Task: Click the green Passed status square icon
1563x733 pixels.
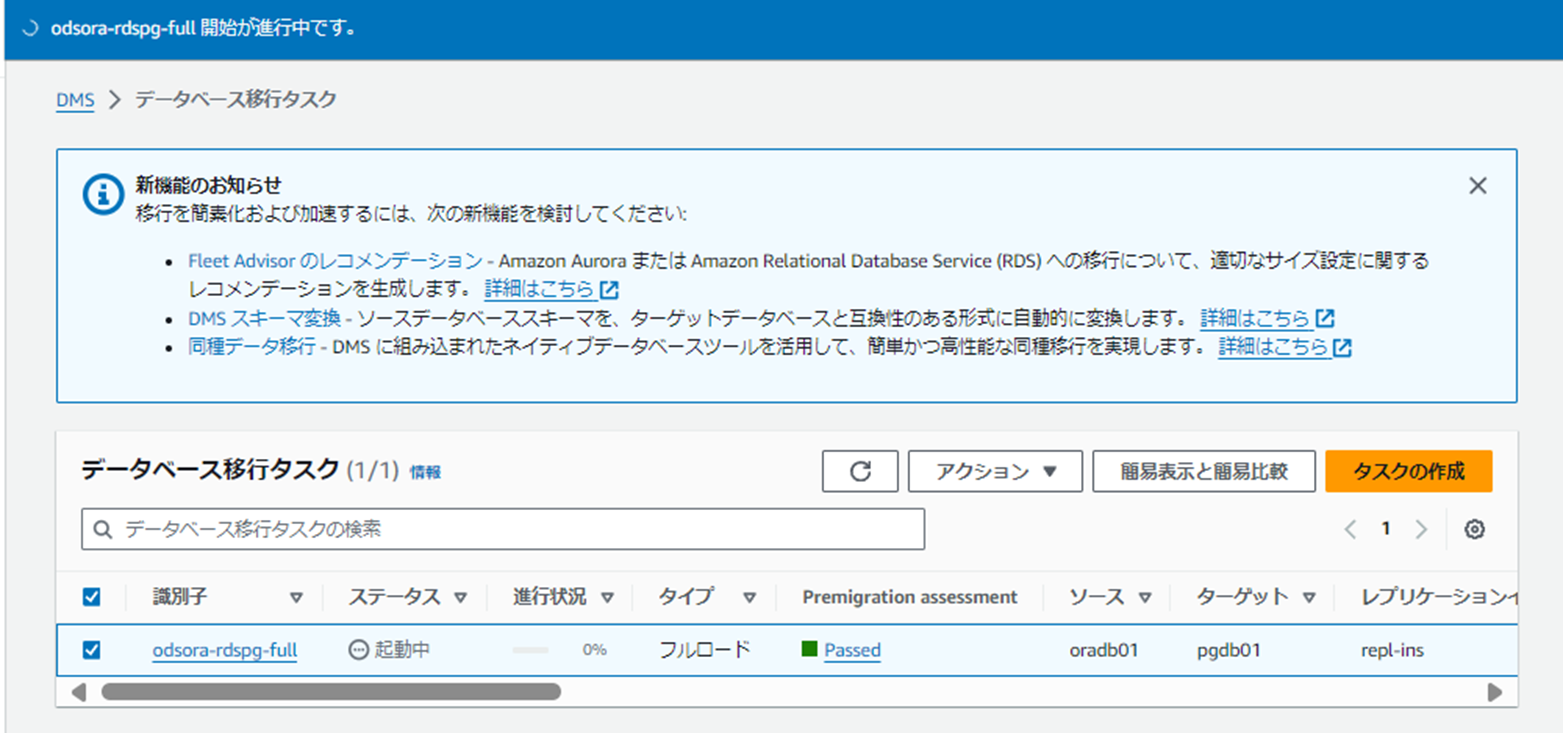Action: point(812,650)
